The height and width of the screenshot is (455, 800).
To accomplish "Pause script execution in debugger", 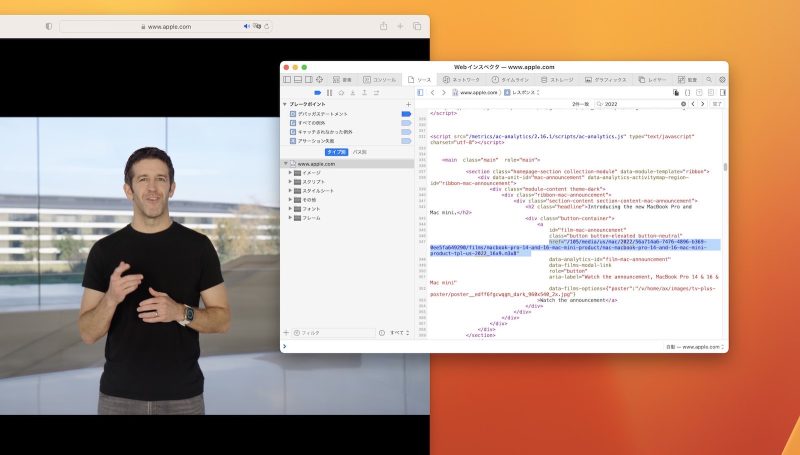I will [329, 92].
